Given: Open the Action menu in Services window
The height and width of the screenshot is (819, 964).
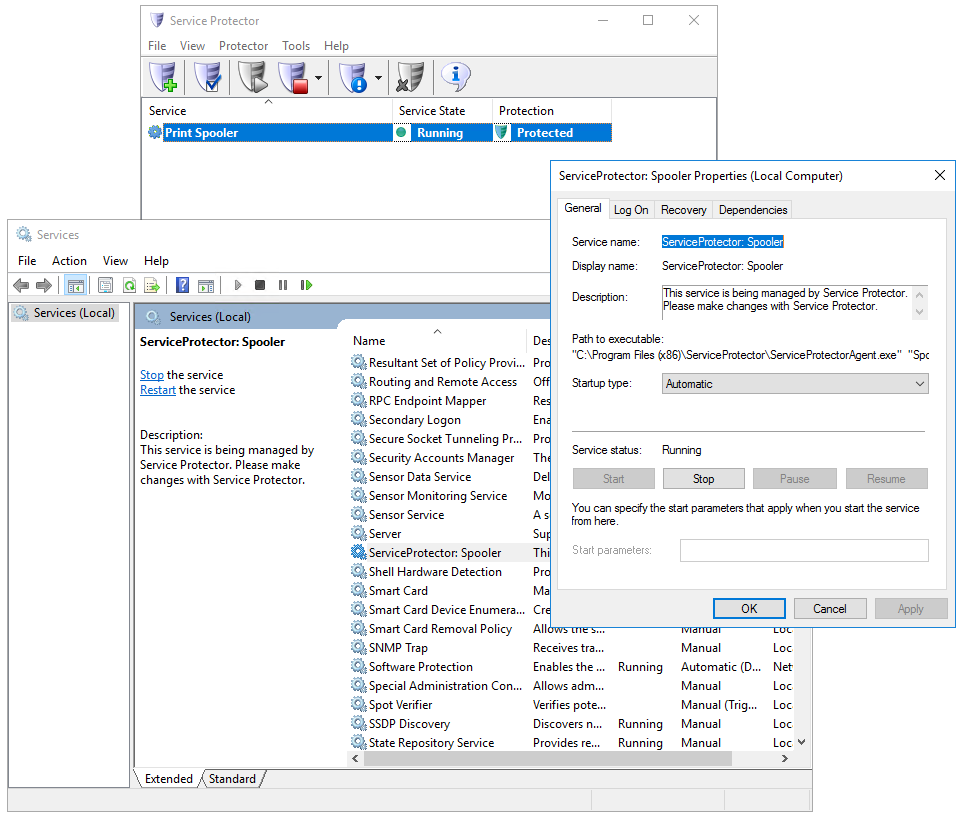Looking at the screenshot, I should coord(69,261).
